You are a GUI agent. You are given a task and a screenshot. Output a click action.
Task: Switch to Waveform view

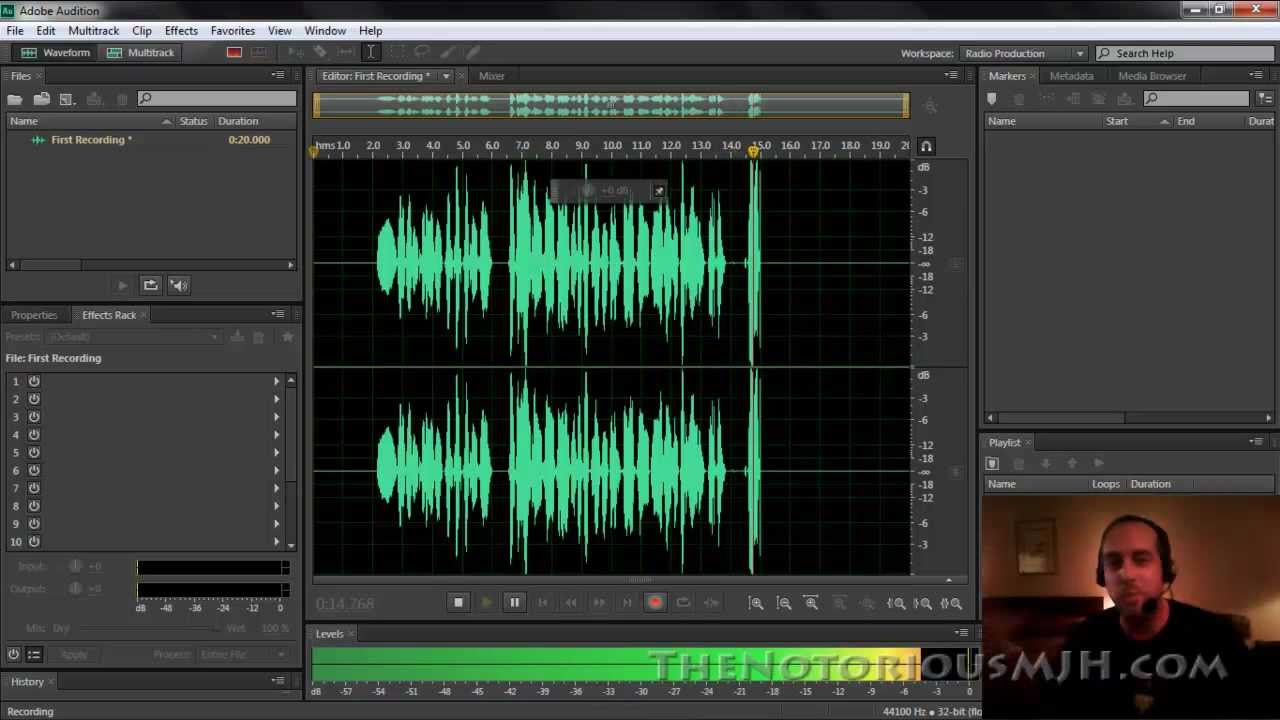click(x=57, y=53)
